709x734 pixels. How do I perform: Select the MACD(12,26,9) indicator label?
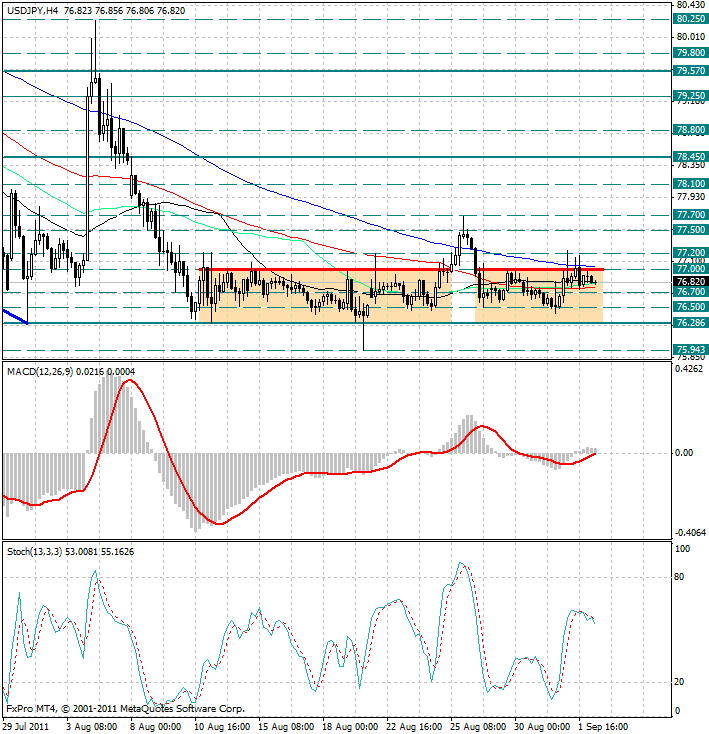coord(40,371)
